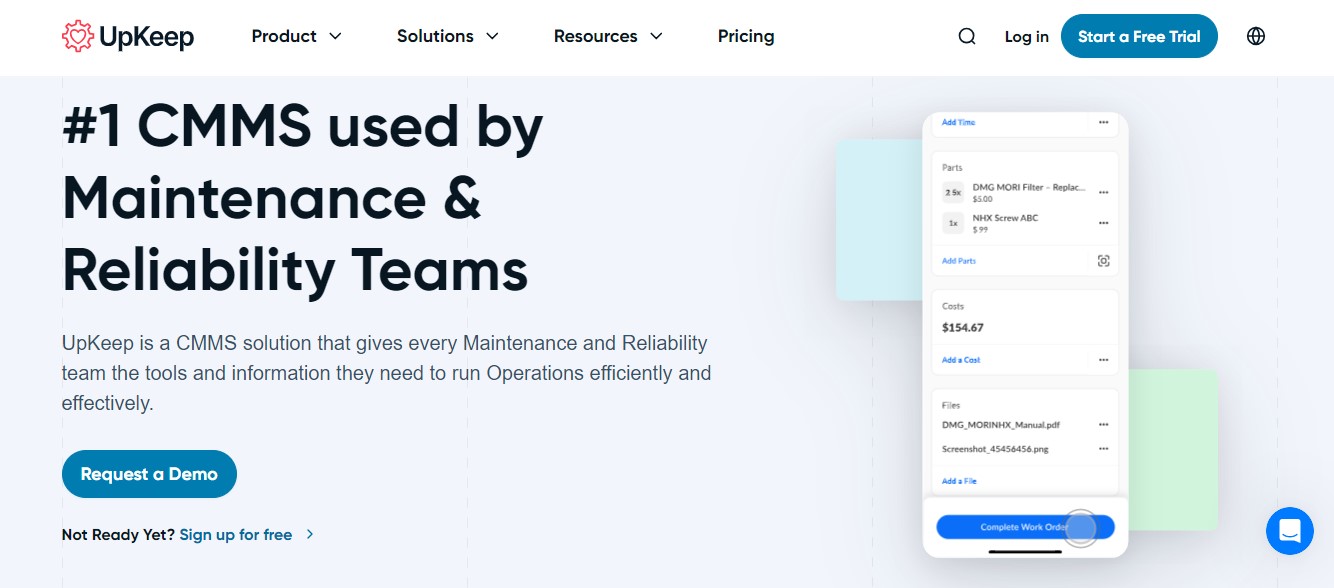1334x588 pixels.
Task: Open the globe language selector icon
Action: tap(1255, 36)
